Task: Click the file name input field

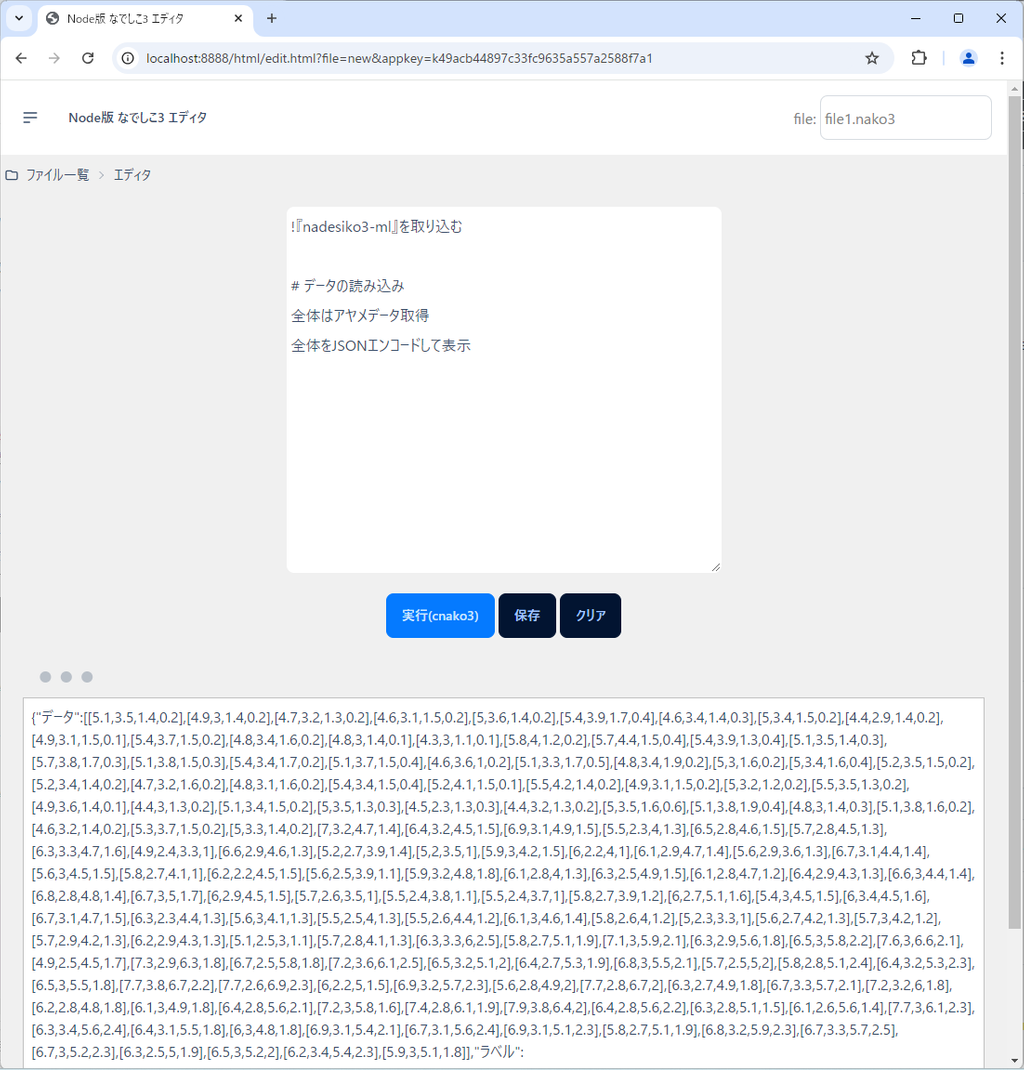Action: pos(905,118)
